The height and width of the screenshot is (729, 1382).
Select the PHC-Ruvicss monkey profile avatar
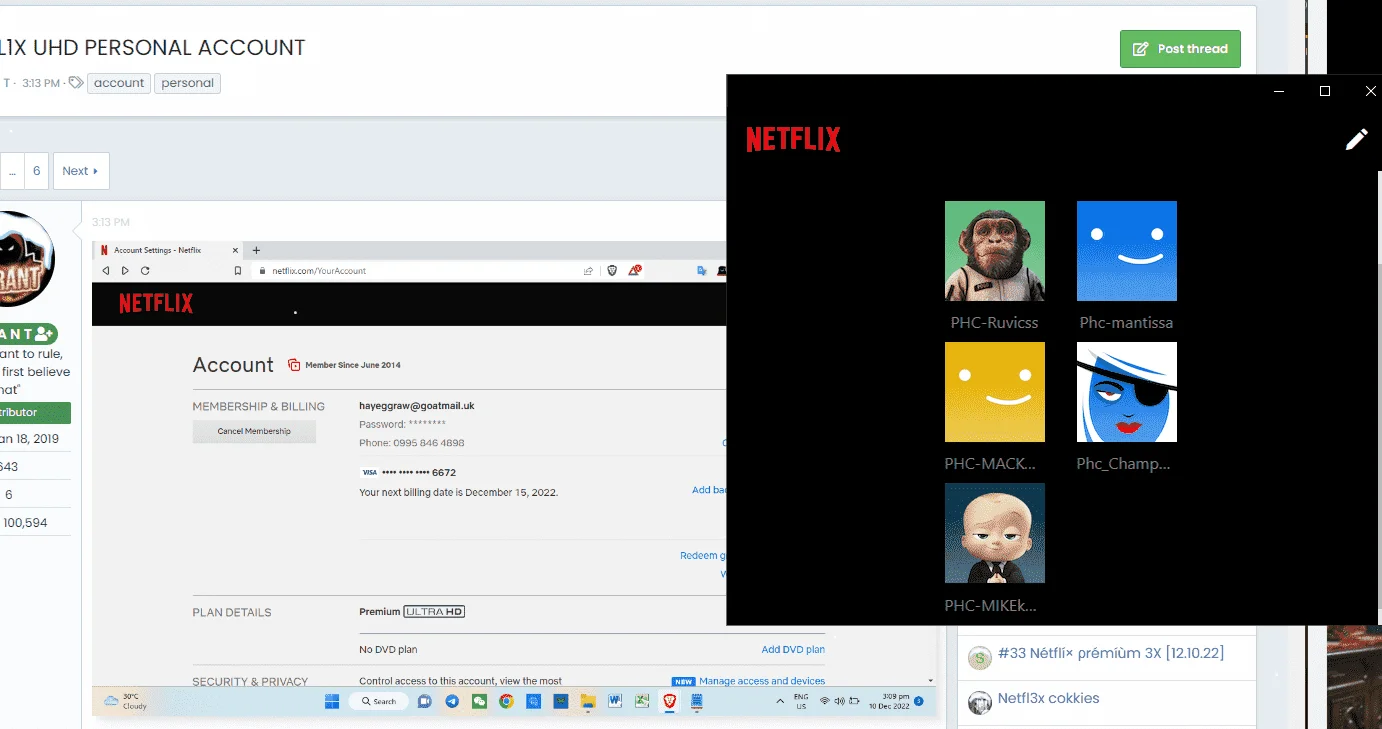coord(995,251)
